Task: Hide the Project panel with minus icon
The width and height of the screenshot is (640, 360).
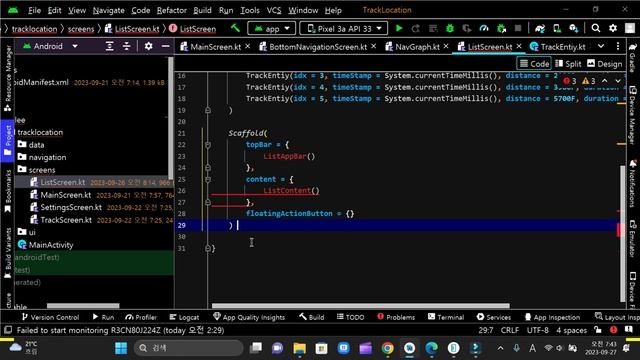Action: tap(165, 46)
